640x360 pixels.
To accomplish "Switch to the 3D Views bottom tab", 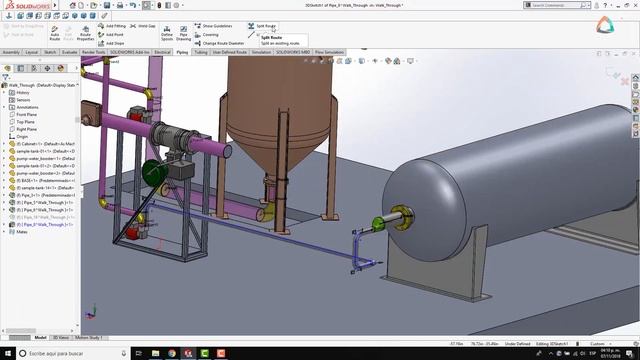I will click(61, 338).
